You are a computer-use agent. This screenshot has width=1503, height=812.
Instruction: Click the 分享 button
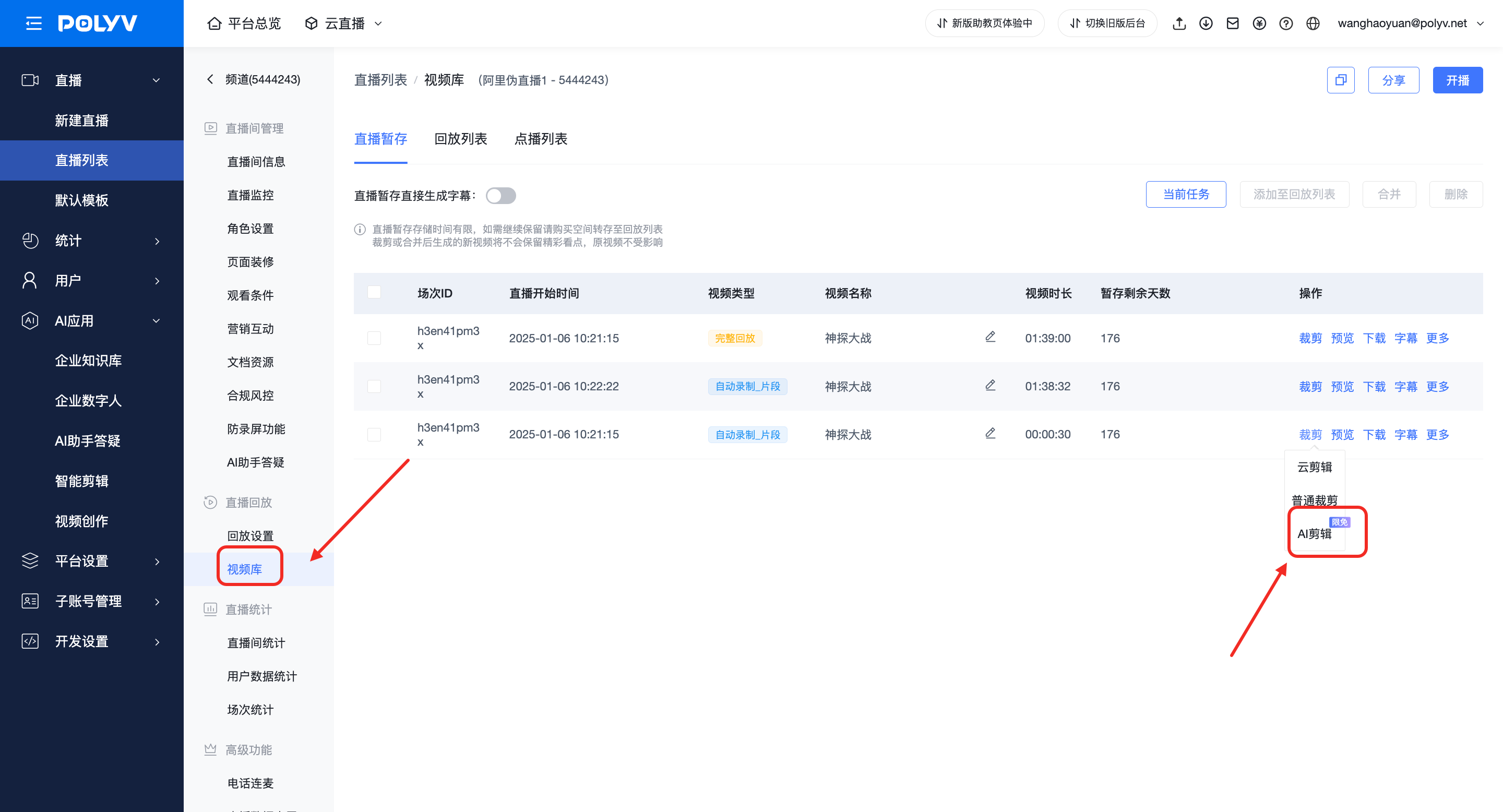[x=1393, y=80]
